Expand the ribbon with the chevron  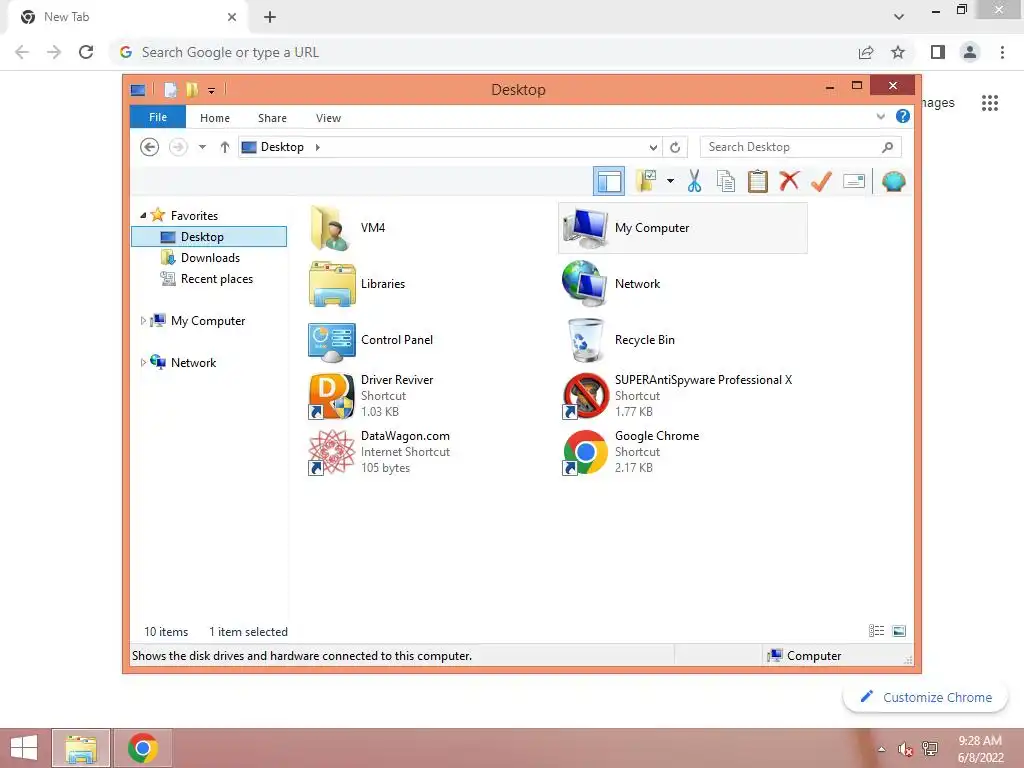click(x=880, y=117)
